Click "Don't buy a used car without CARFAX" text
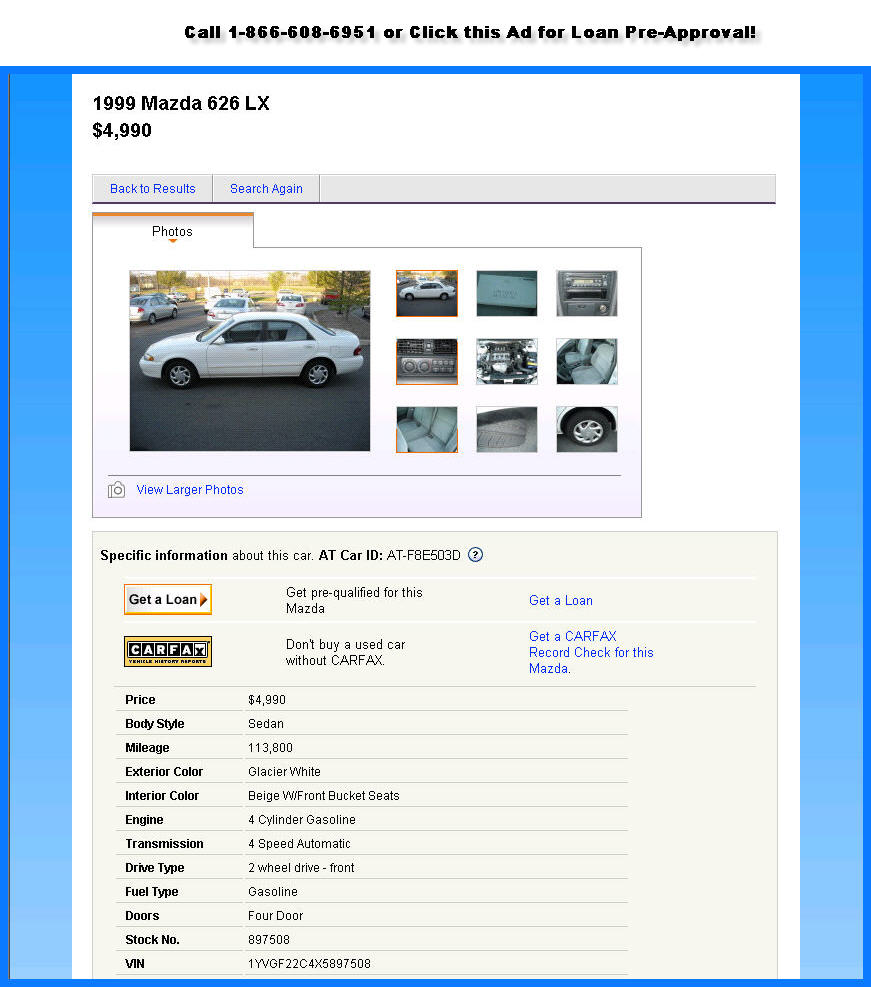 (x=346, y=652)
